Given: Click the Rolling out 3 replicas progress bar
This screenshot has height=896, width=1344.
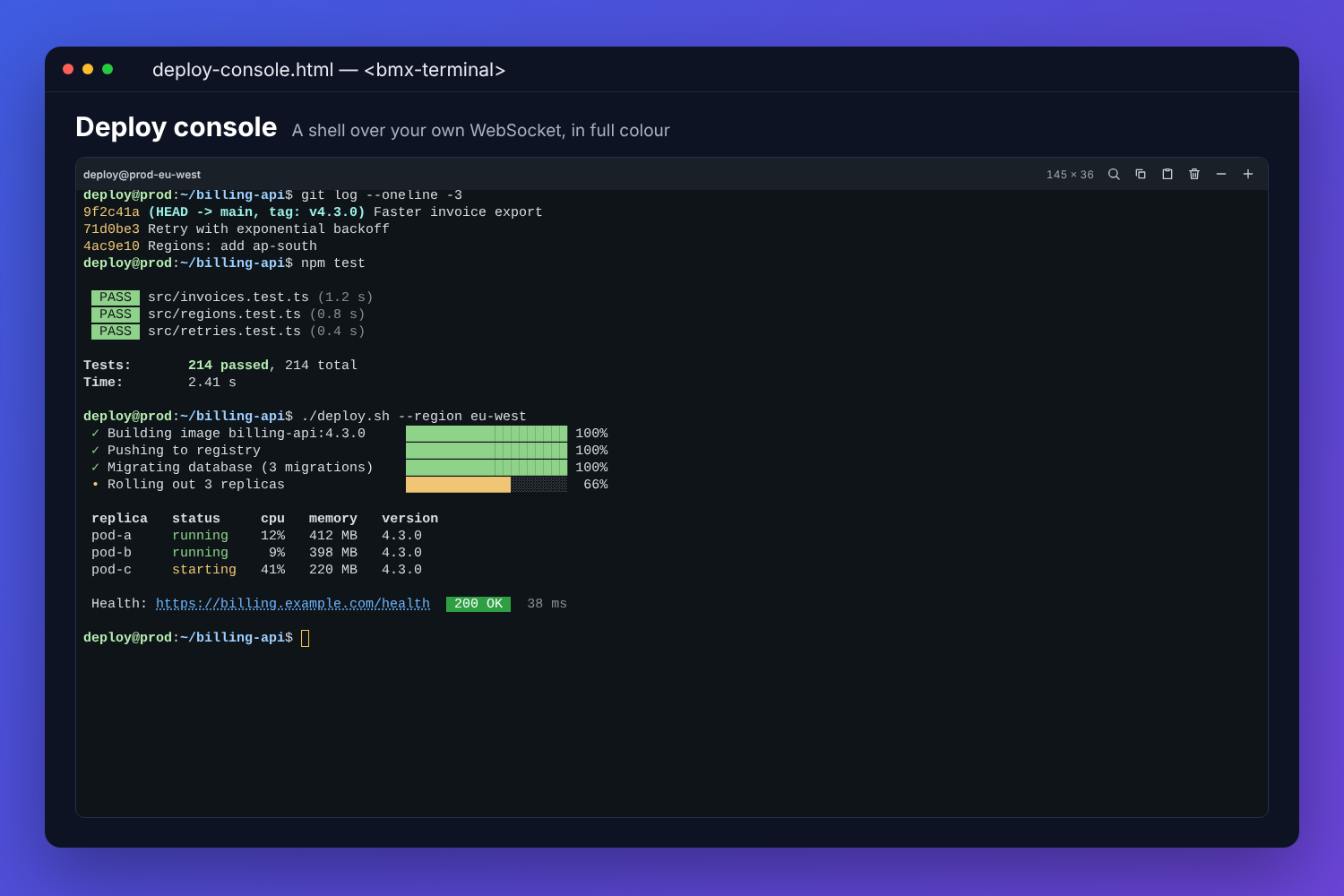Looking at the screenshot, I should click(x=487, y=485).
